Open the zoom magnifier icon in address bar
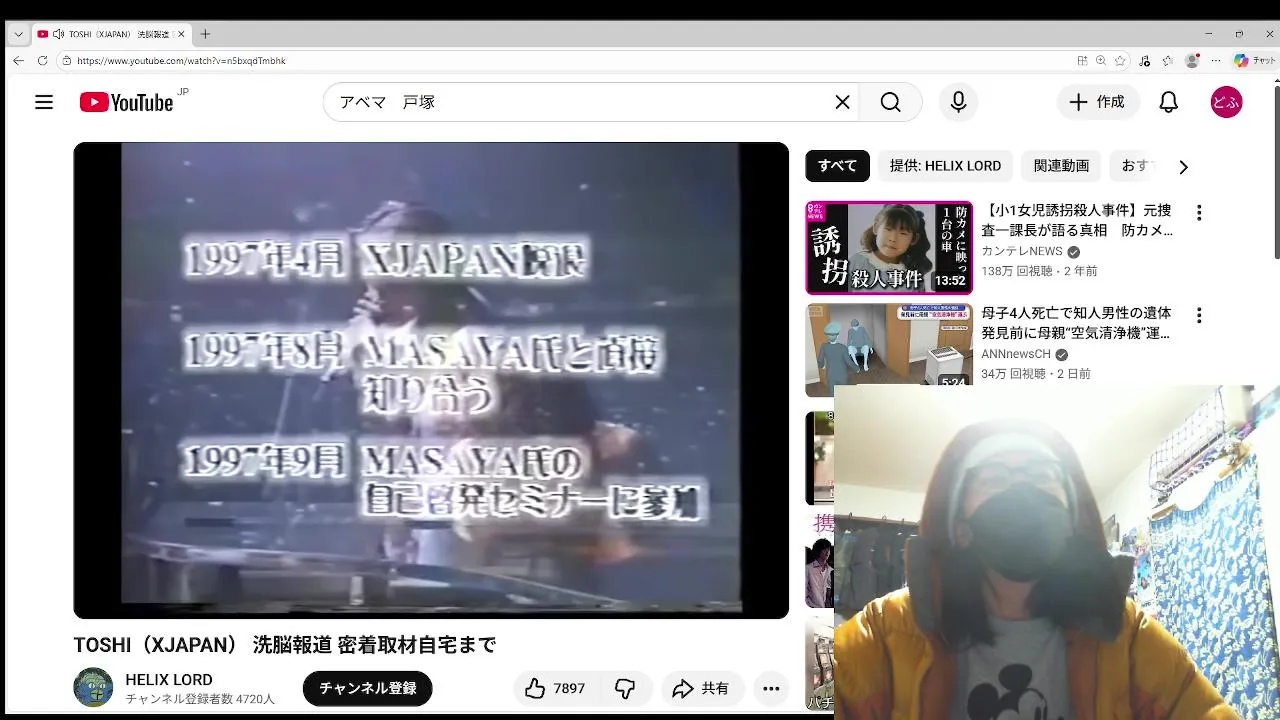 coord(1101,61)
